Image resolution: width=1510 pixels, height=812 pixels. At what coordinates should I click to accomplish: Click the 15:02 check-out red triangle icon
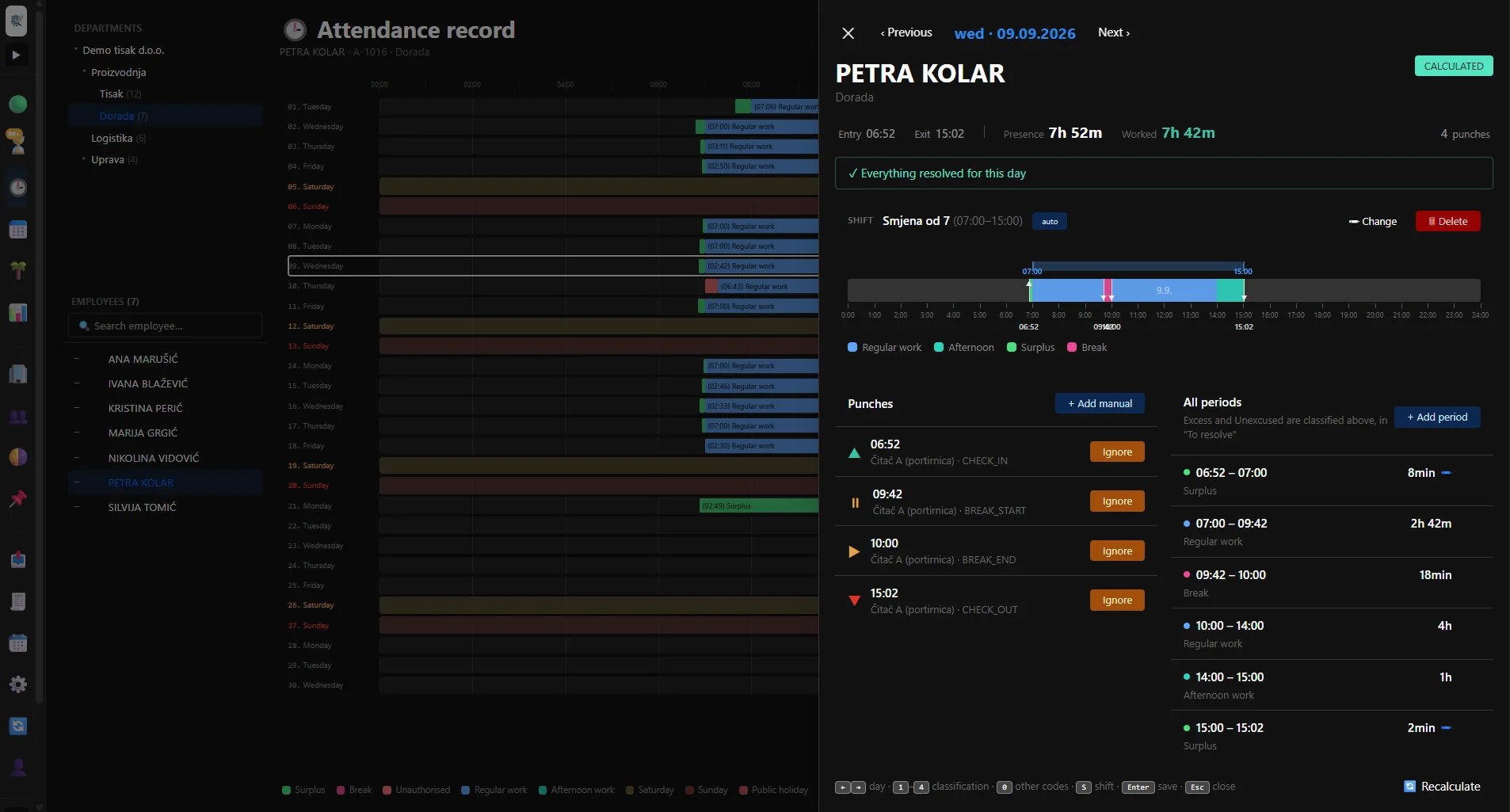click(x=854, y=600)
